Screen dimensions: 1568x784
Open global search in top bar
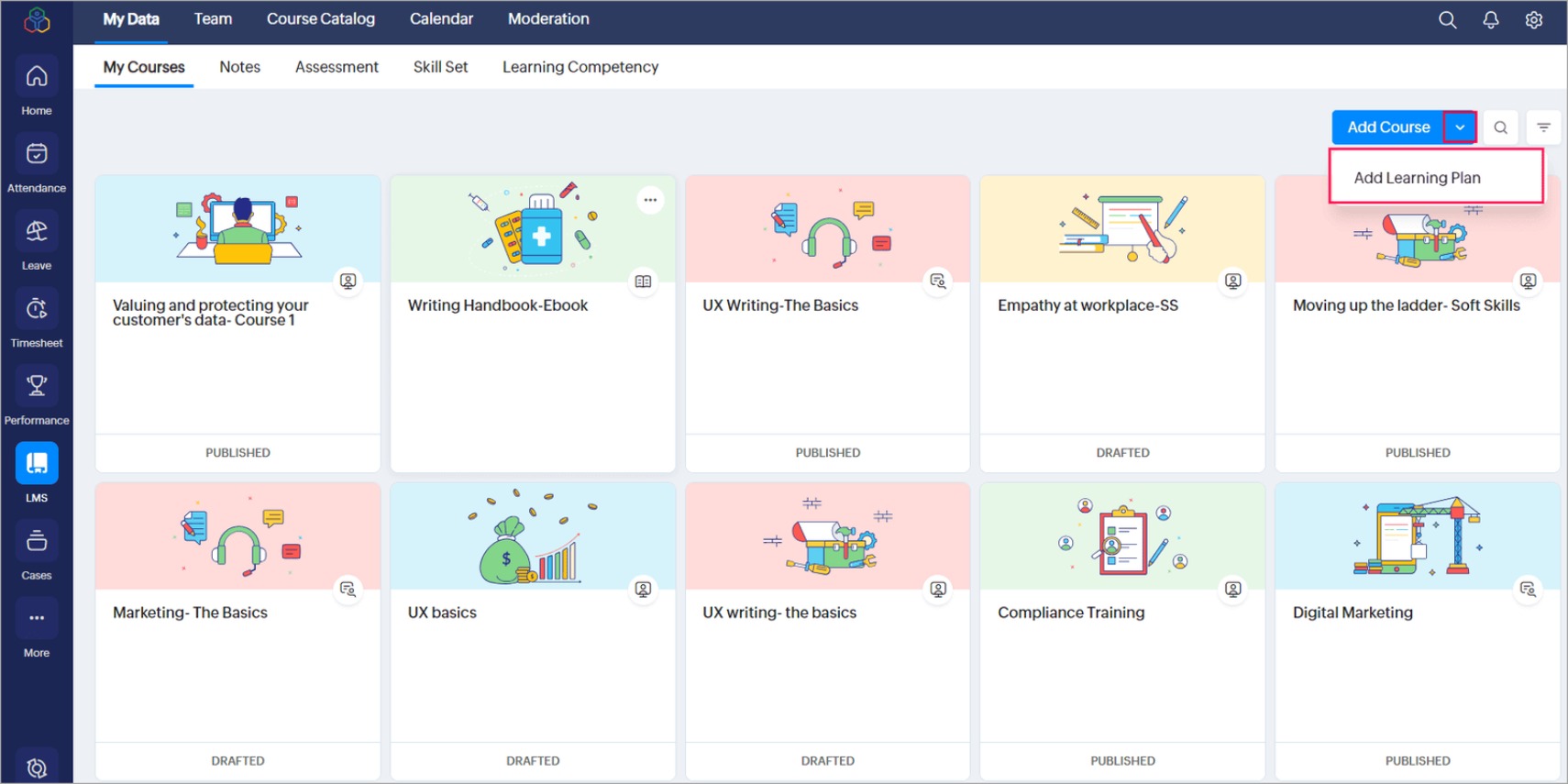(x=1447, y=20)
